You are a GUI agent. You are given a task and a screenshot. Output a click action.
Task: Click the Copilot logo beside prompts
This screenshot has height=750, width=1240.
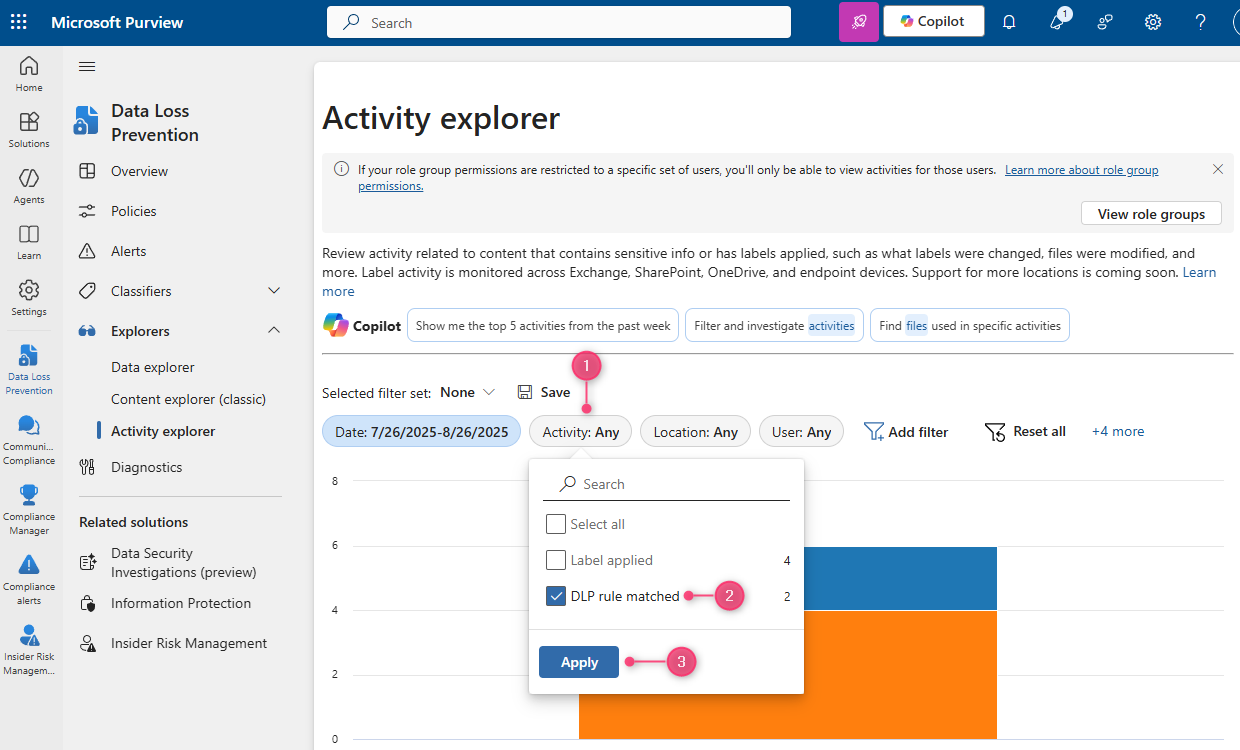tap(336, 325)
